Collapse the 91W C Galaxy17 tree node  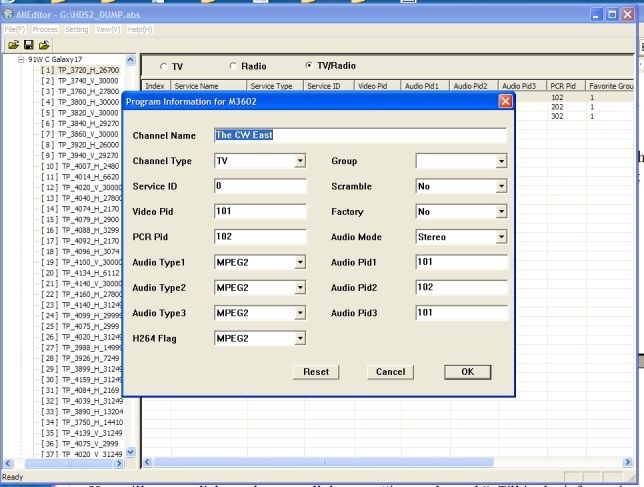(x=21, y=60)
